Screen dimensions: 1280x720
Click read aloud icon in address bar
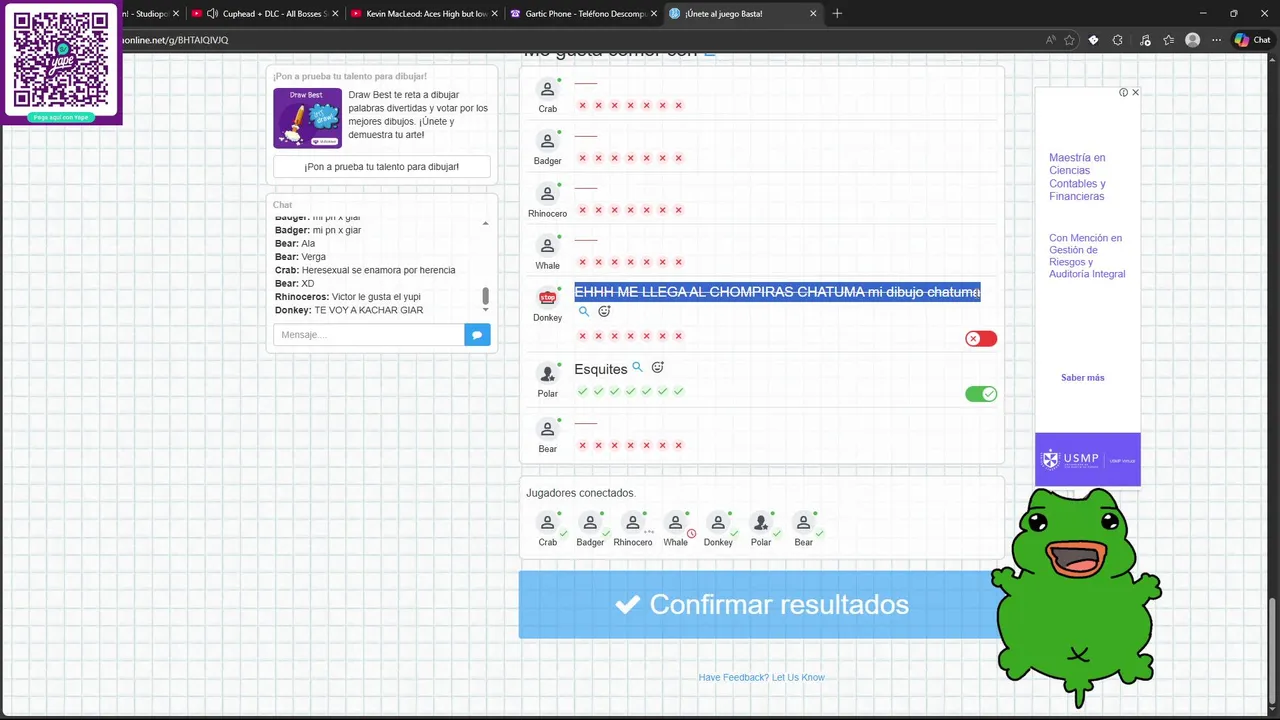tap(1050, 40)
